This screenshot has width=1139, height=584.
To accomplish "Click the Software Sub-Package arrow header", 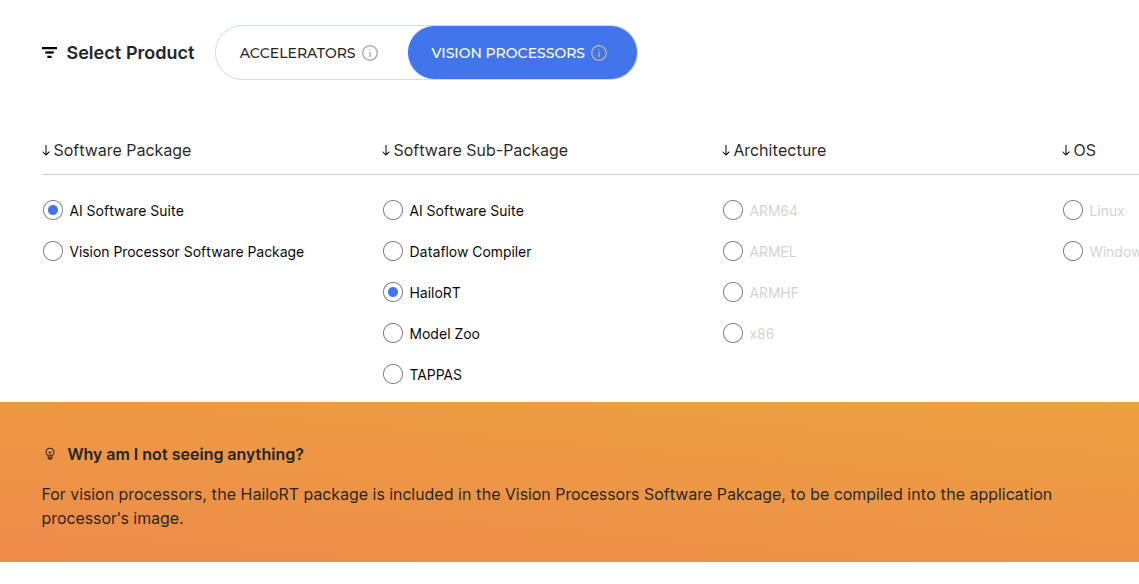I will point(386,151).
